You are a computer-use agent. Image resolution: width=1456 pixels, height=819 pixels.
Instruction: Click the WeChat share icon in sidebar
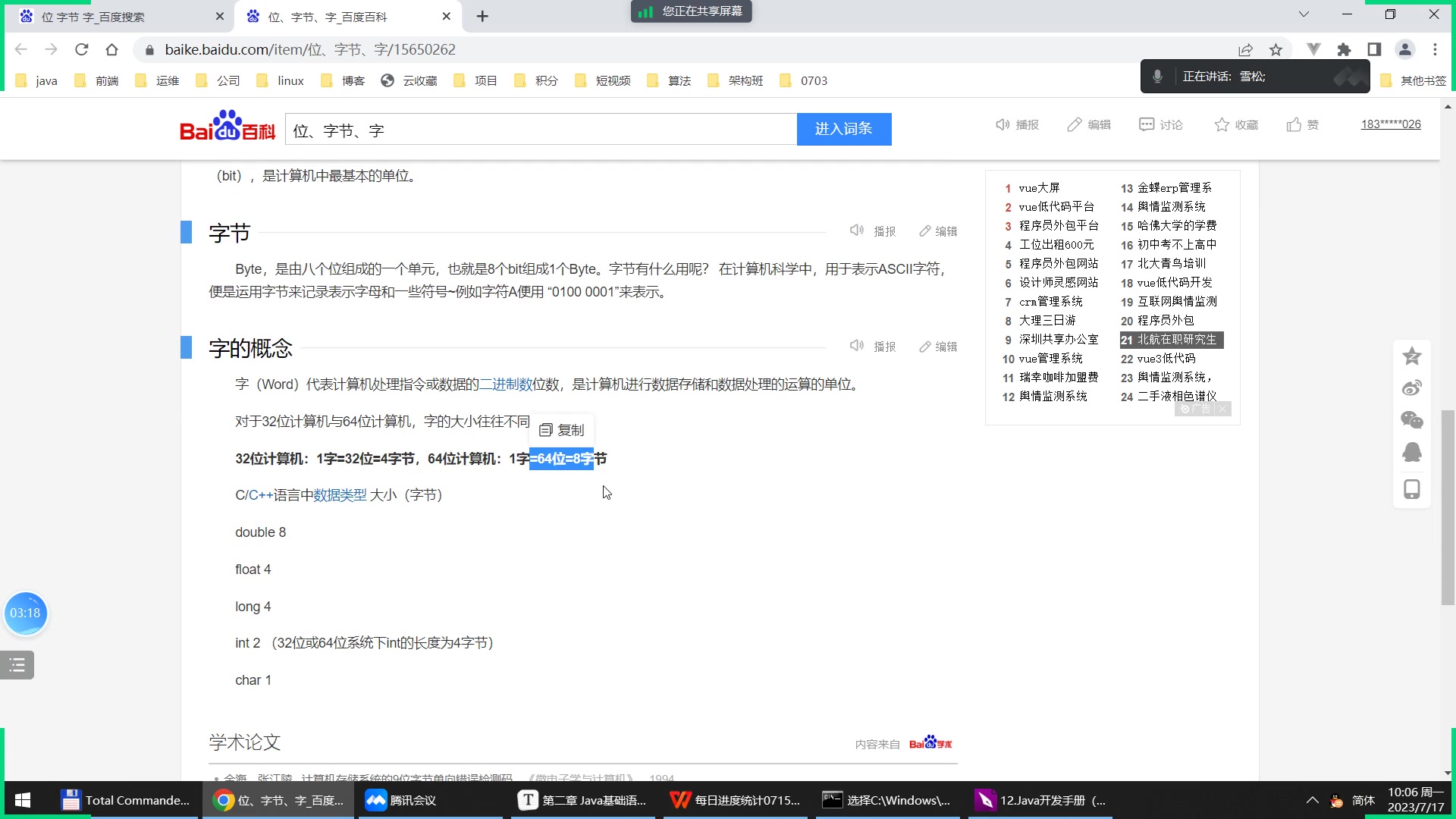pyautogui.click(x=1411, y=420)
